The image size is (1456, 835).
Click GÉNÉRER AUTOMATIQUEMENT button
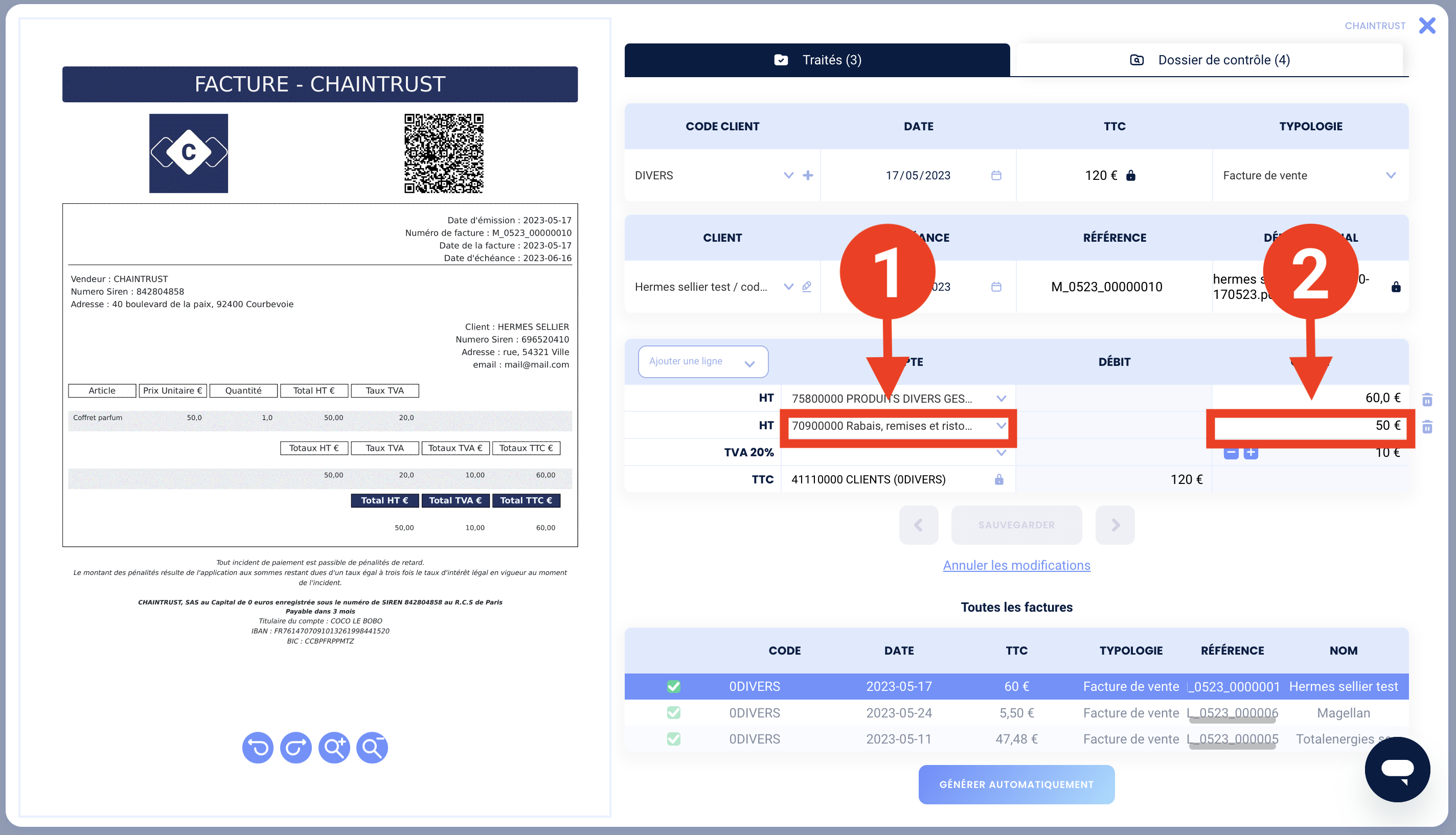point(1016,784)
